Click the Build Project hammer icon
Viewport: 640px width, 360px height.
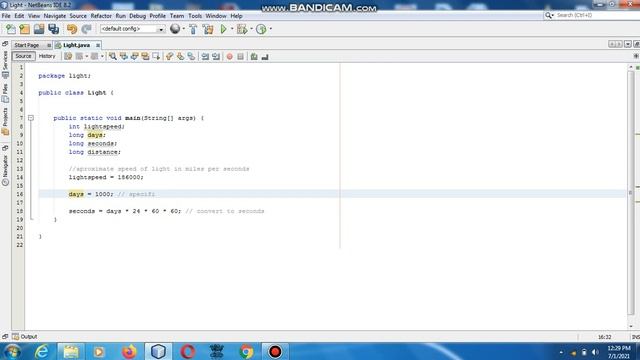193,29
